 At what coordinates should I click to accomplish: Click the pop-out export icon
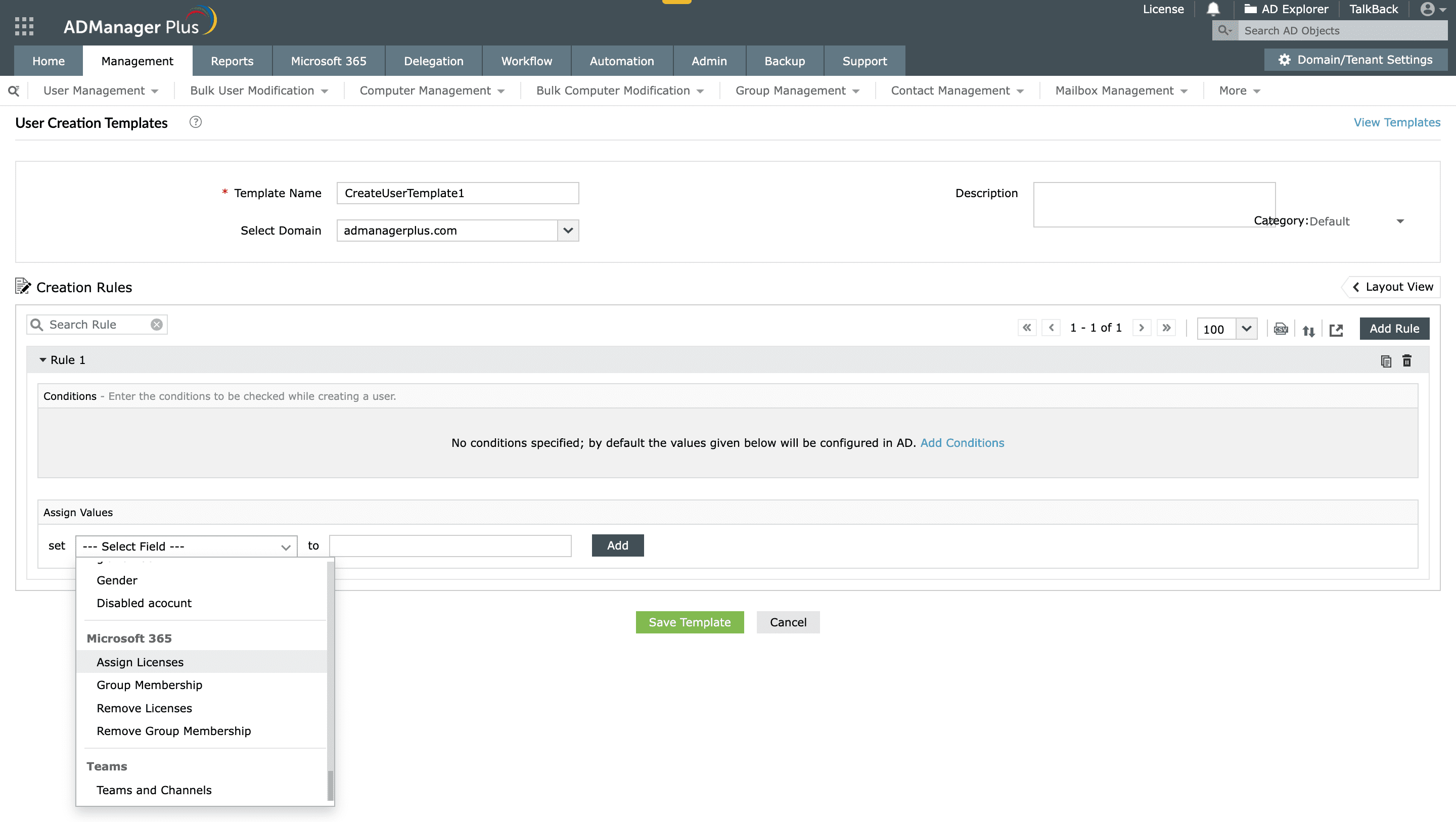point(1336,330)
